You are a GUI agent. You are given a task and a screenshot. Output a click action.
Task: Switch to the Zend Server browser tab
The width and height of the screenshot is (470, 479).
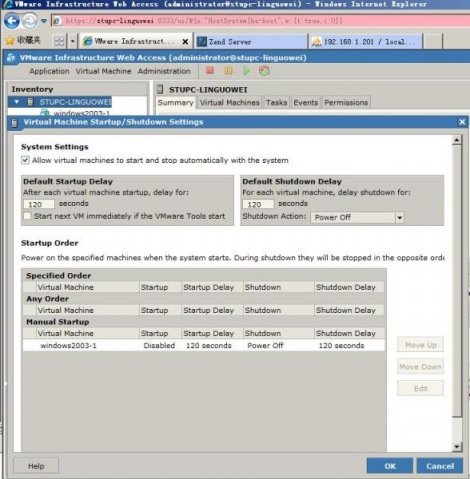251,41
